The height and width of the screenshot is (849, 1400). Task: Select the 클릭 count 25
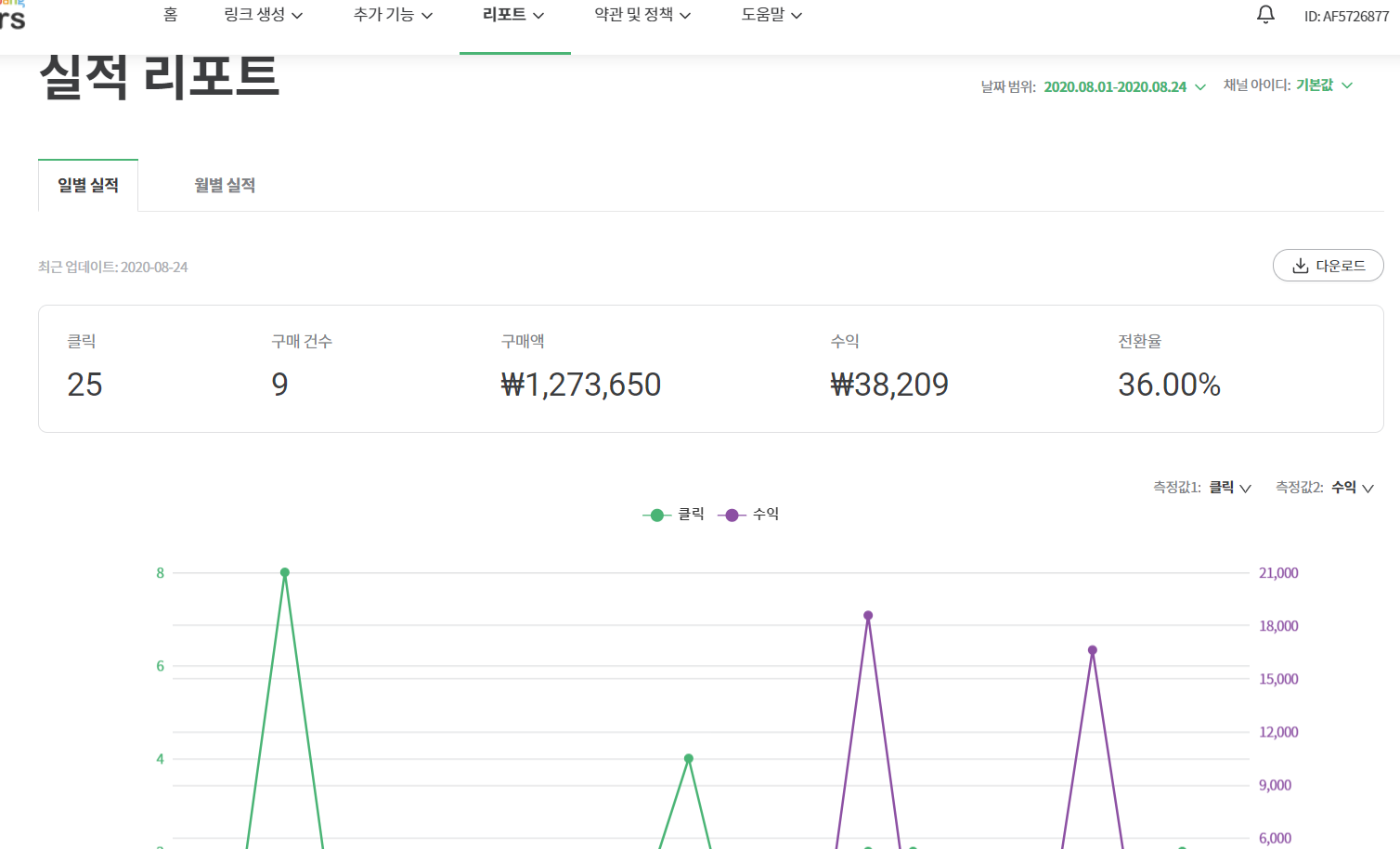pos(84,385)
